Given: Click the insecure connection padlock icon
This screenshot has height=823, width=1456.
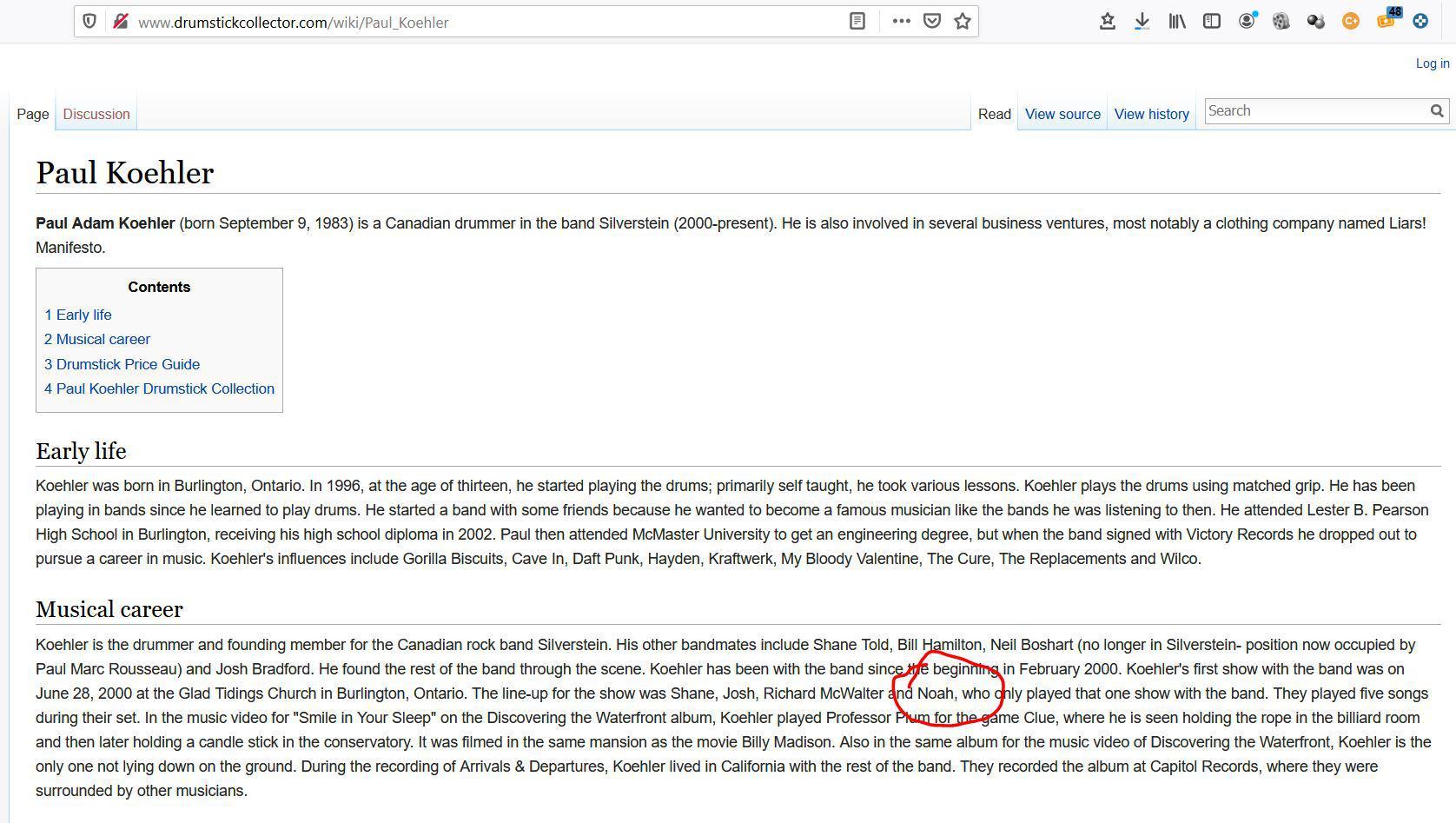Looking at the screenshot, I should click(x=120, y=22).
